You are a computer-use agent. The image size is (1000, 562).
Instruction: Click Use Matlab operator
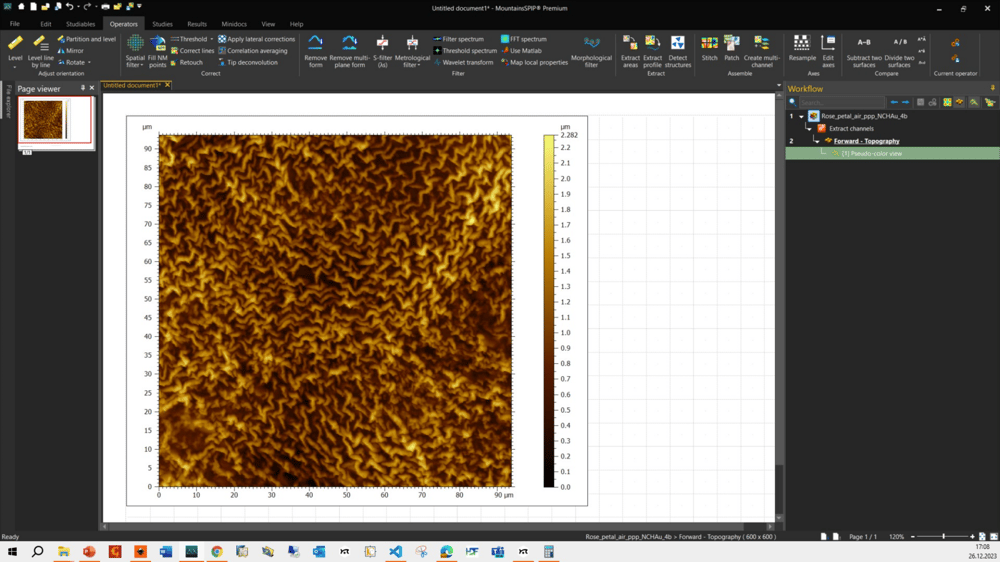(521, 50)
